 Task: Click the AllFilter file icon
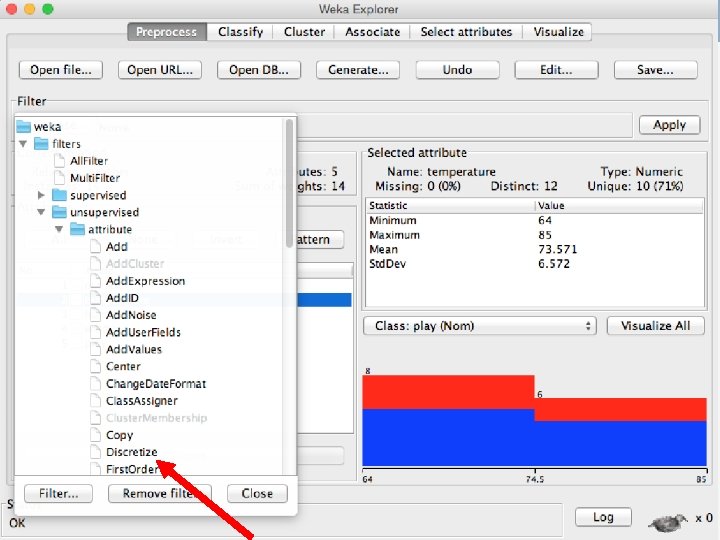pos(59,161)
